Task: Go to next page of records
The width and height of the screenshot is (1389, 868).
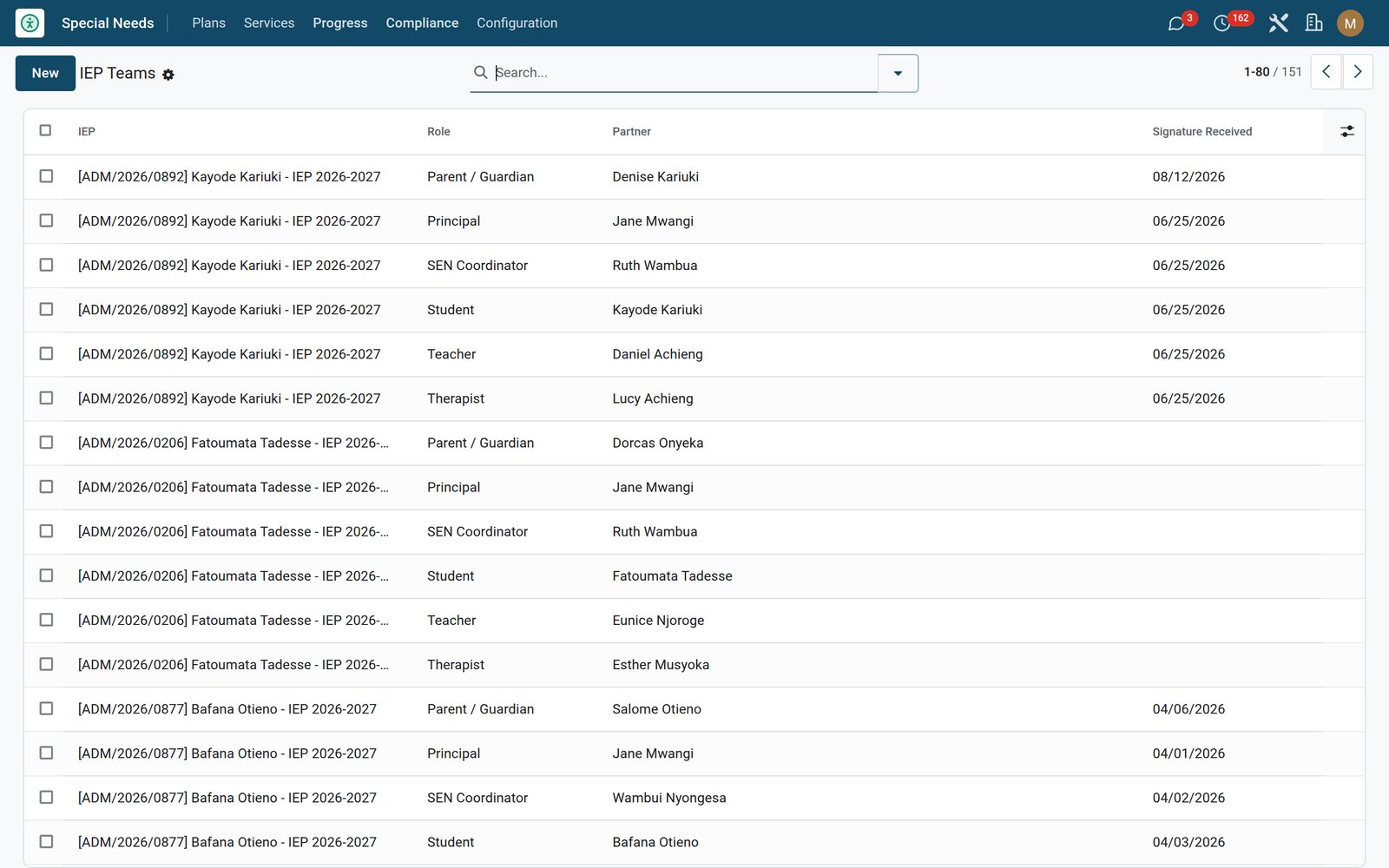Action: pos(1358,72)
